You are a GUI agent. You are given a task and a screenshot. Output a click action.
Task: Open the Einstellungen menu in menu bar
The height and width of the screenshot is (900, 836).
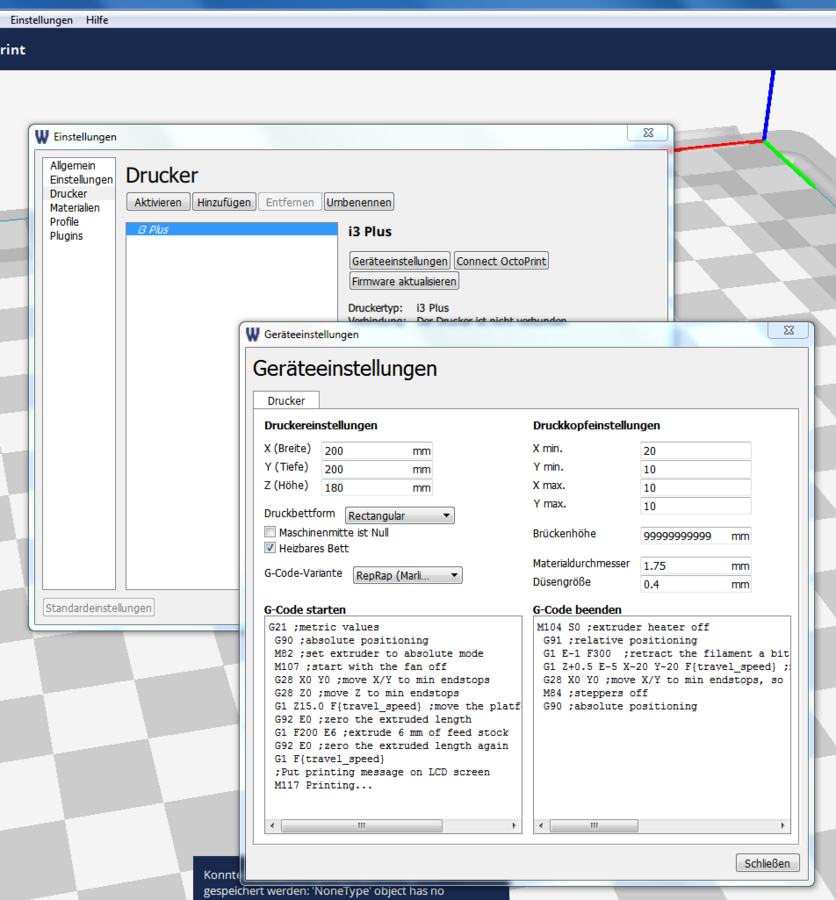41,20
